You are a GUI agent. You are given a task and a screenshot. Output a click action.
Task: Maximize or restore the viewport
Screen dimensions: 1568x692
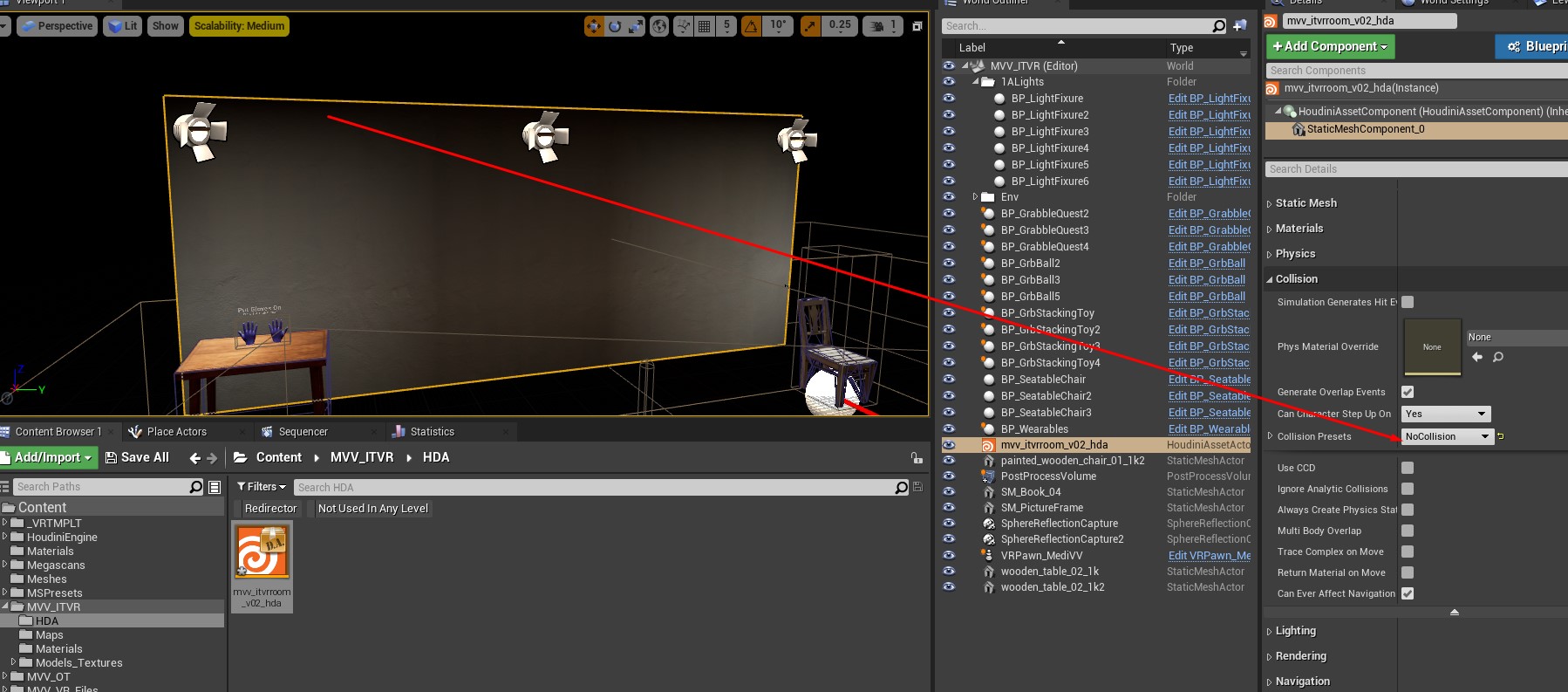pyautogui.click(x=917, y=26)
